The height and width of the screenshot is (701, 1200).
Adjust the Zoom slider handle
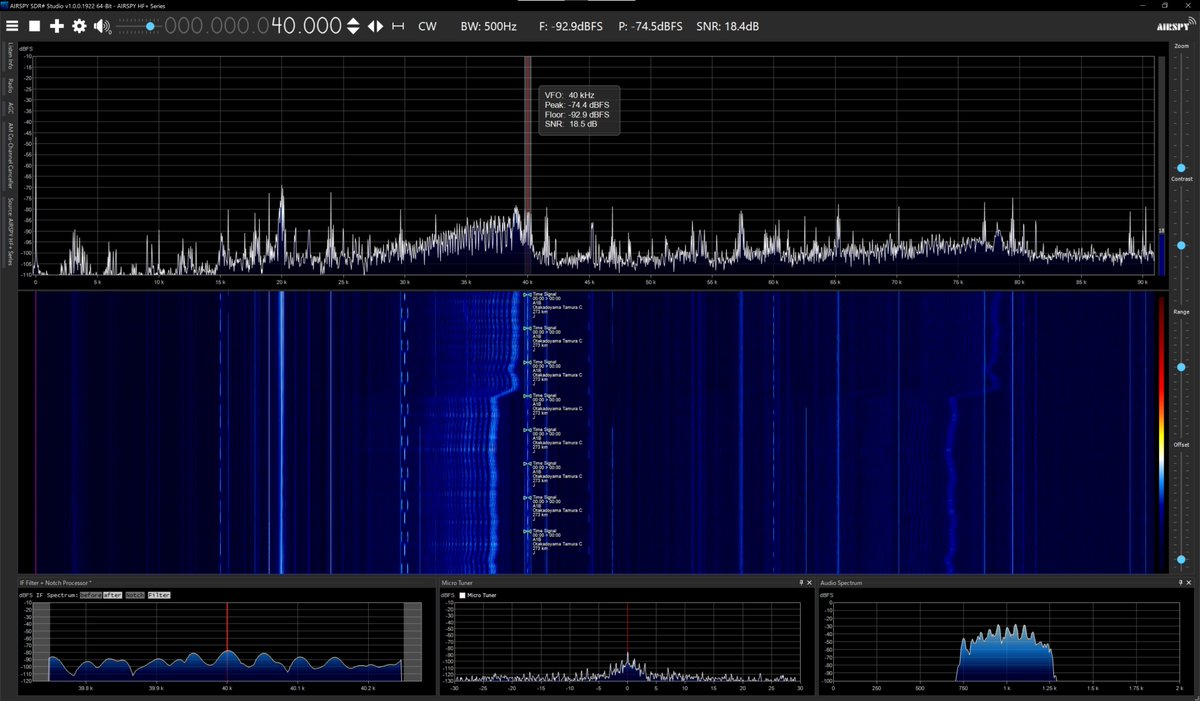click(x=1181, y=167)
